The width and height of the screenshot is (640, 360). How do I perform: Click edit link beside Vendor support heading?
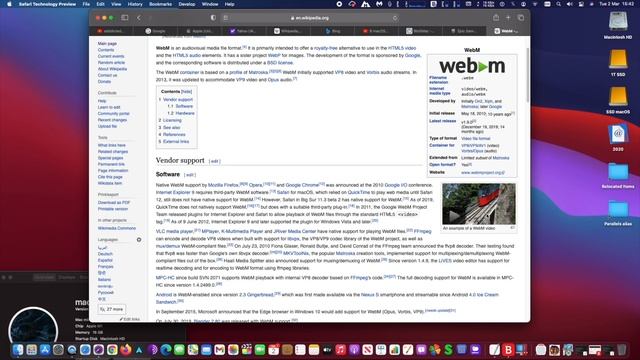(x=214, y=161)
